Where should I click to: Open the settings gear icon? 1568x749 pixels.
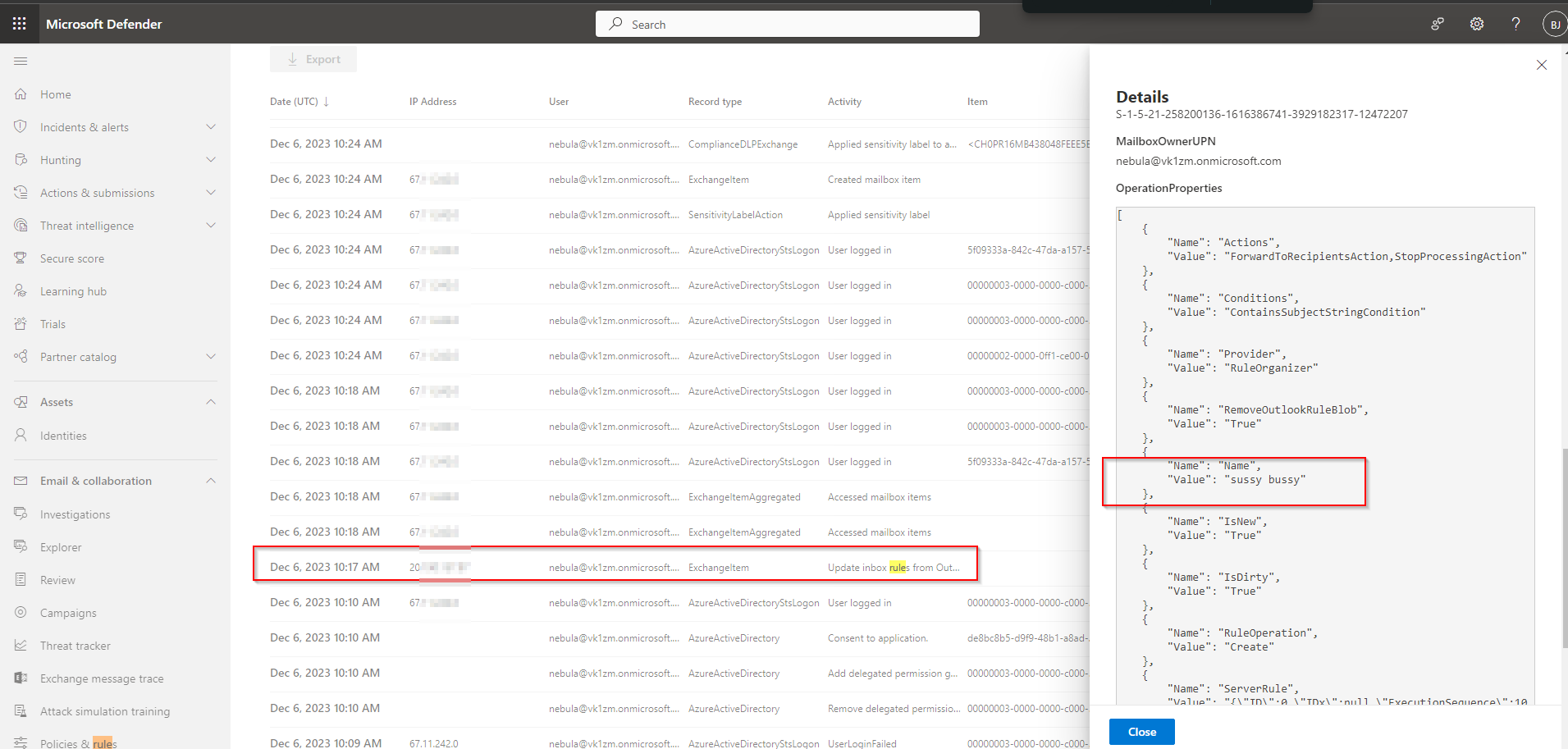(x=1476, y=24)
